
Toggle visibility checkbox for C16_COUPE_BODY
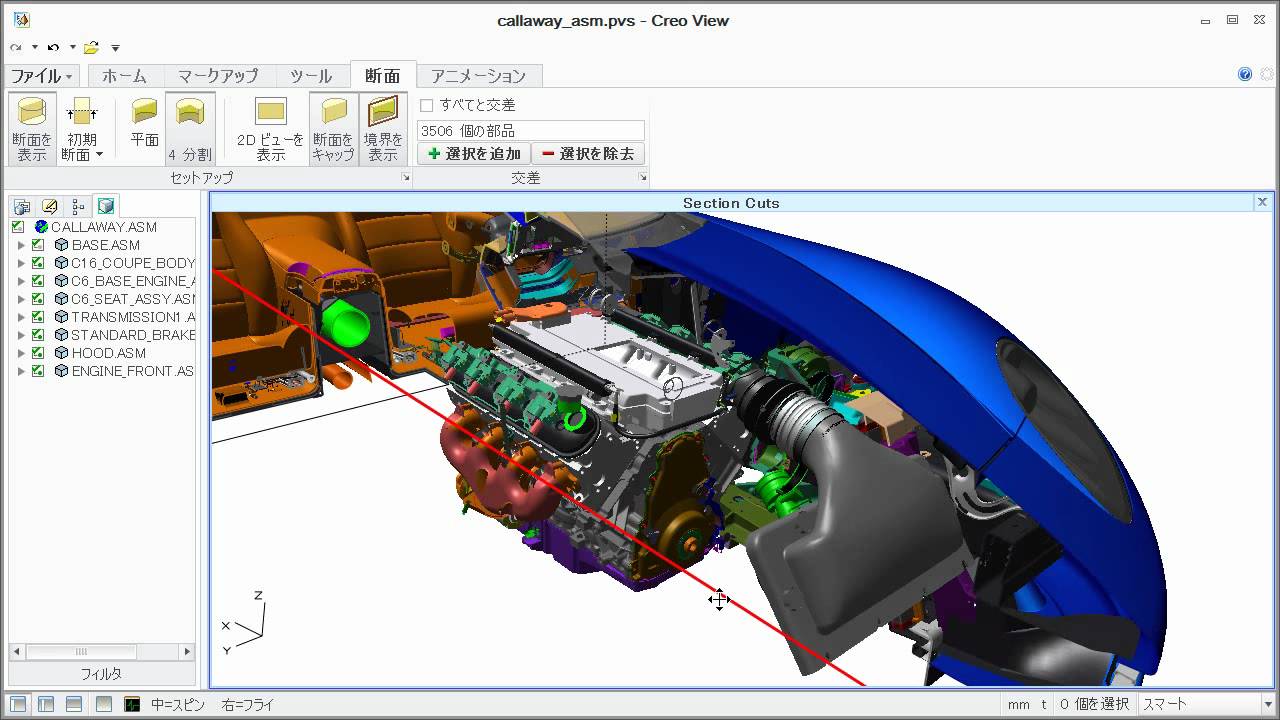(38, 263)
